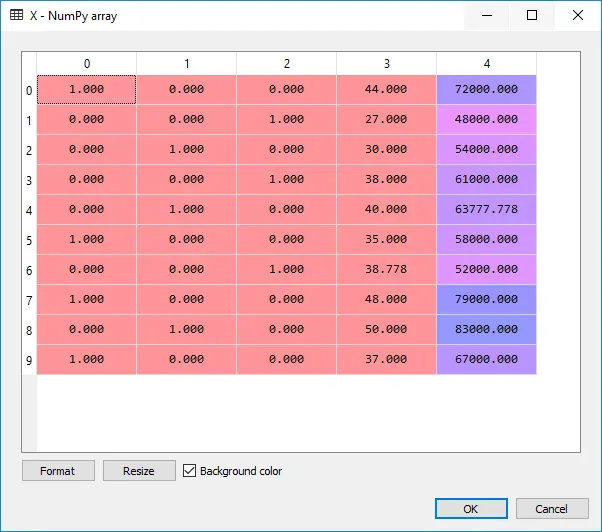602x532 pixels.
Task: Select row header 2
Action: pyautogui.click(x=29, y=150)
